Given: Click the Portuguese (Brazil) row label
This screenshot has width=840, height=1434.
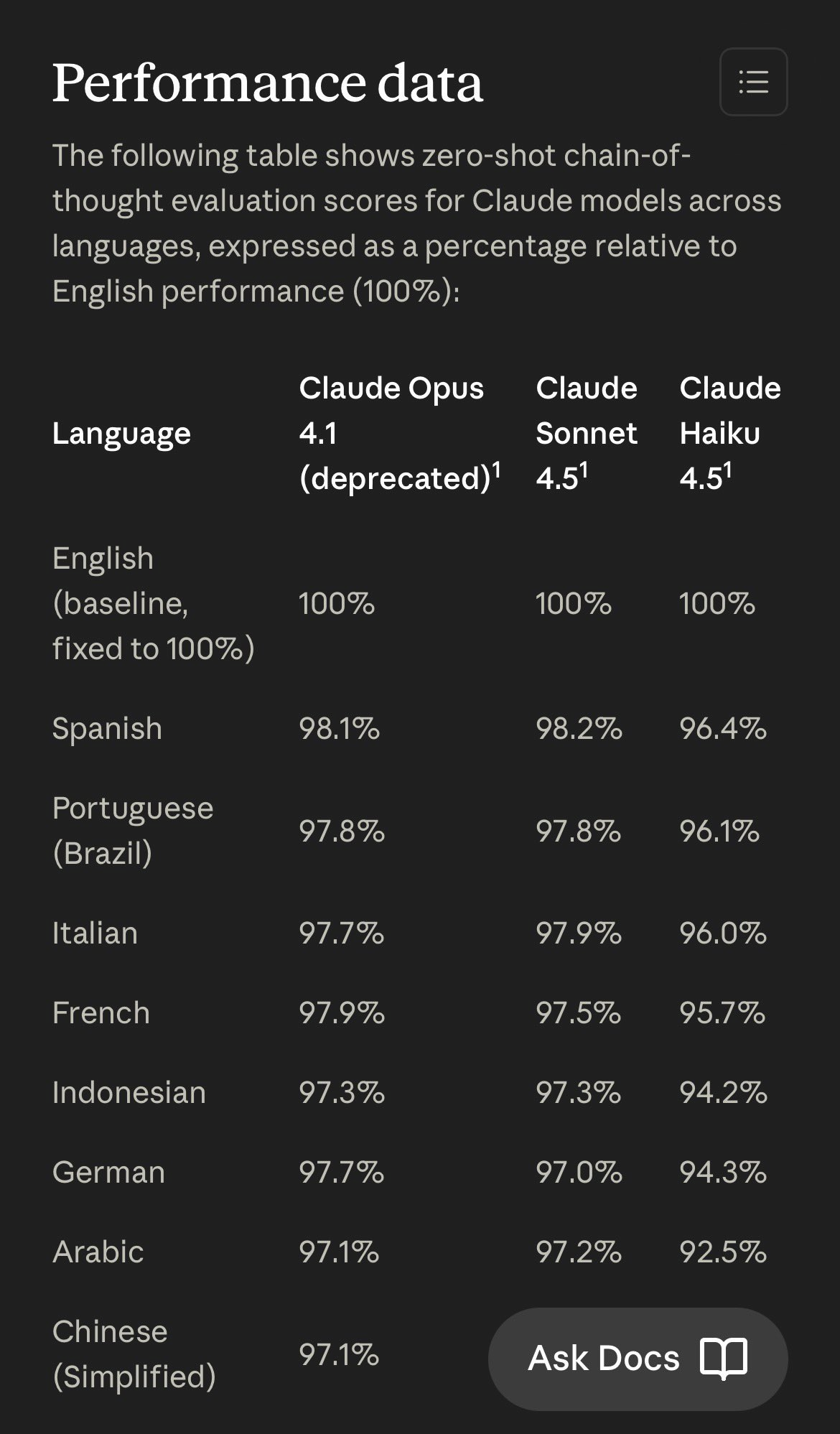Looking at the screenshot, I should (133, 831).
